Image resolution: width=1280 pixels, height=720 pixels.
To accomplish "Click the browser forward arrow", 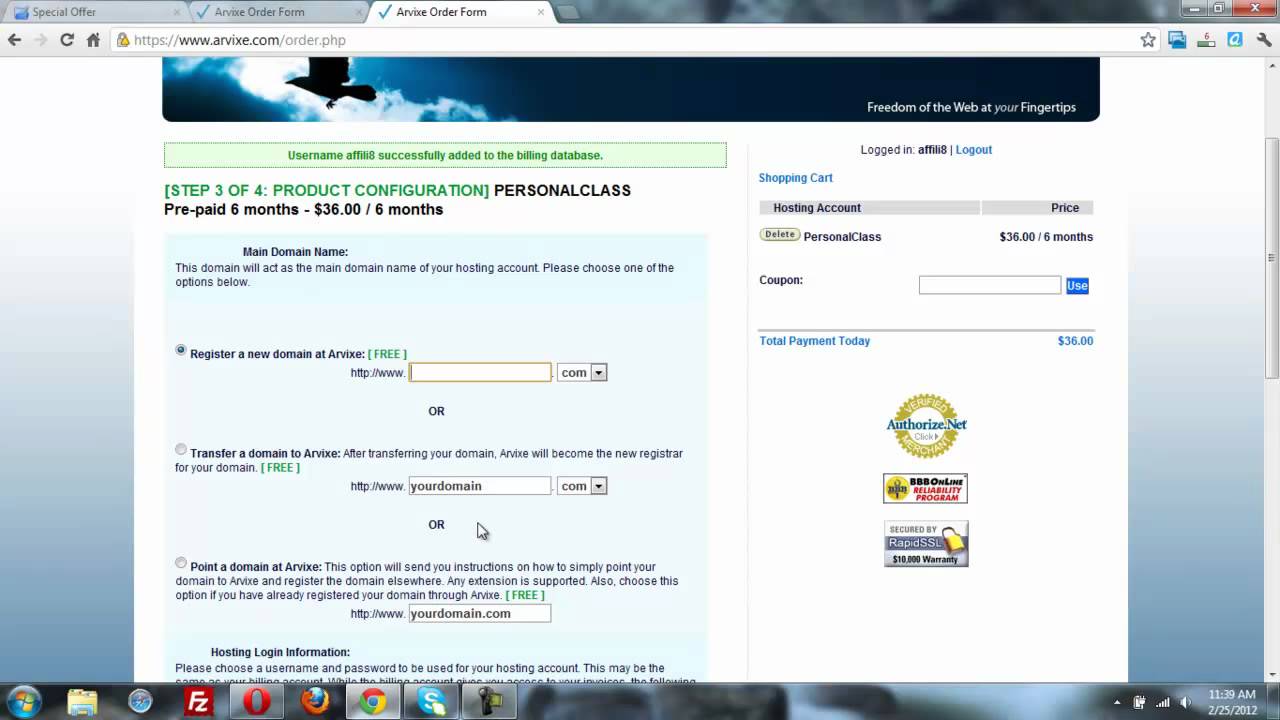I will [41, 40].
